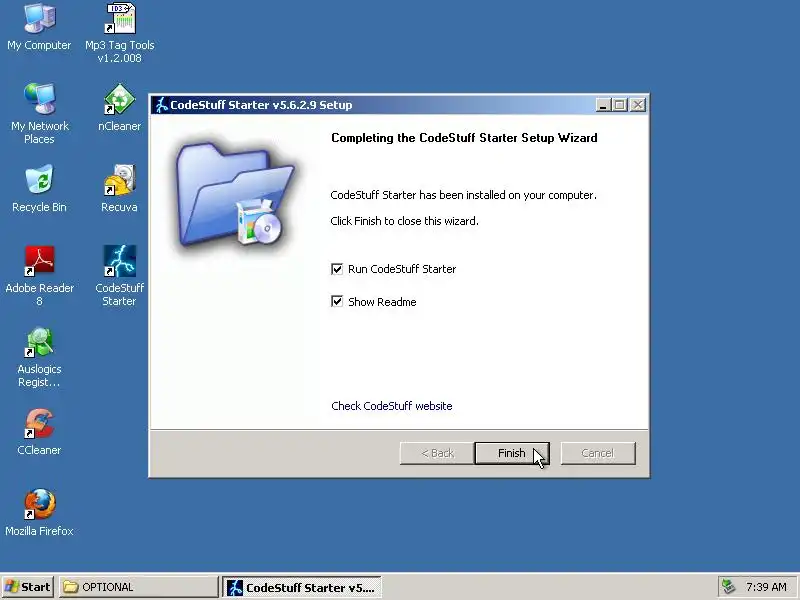Launch CCleaner from the desktop
Image resolution: width=800 pixels, height=600 pixels.
[39, 431]
